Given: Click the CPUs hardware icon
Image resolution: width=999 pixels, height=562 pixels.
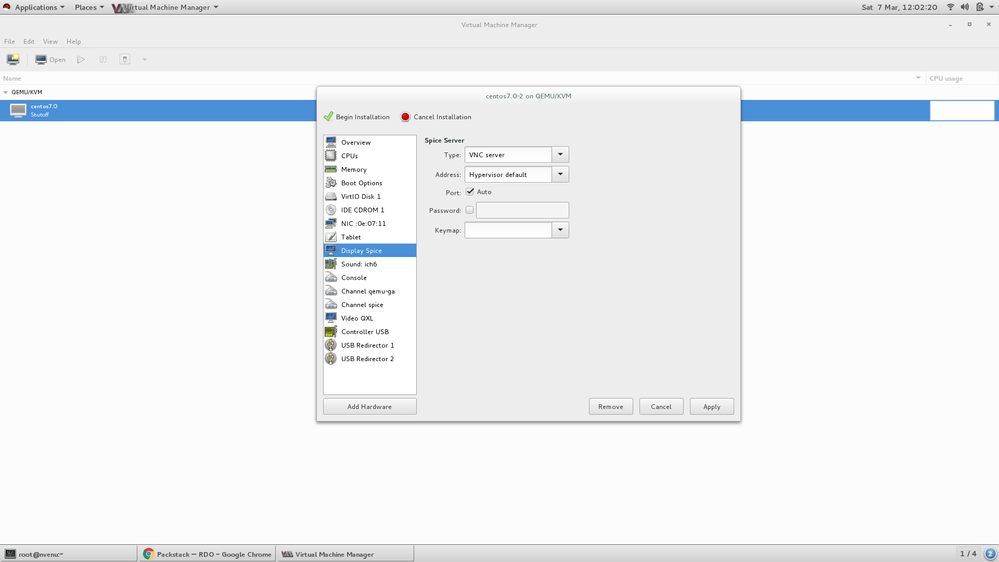Looking at the screenshot, I should [x=331, y=156].
